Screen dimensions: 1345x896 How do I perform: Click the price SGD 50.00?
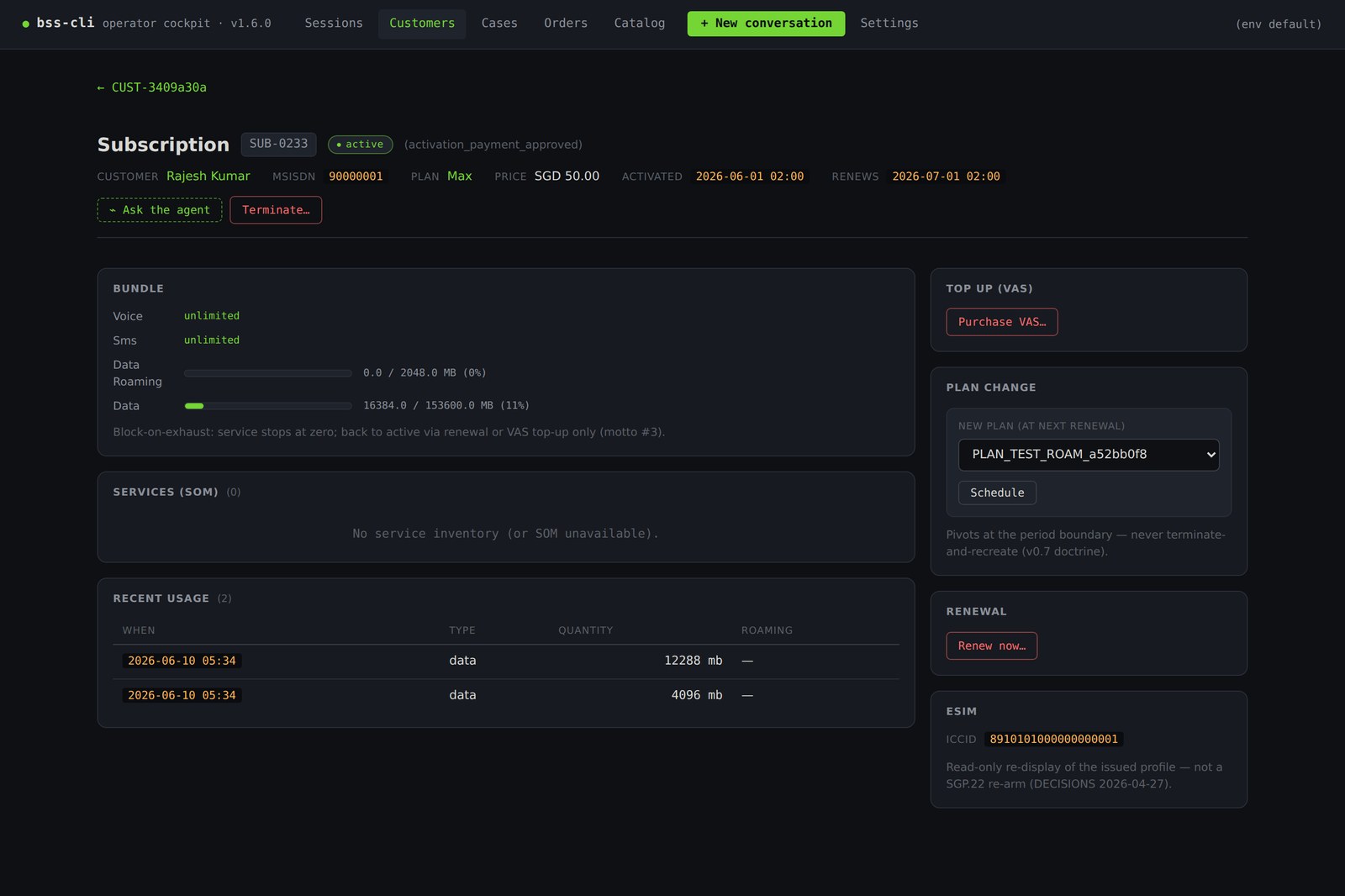(x=567, y=176)
